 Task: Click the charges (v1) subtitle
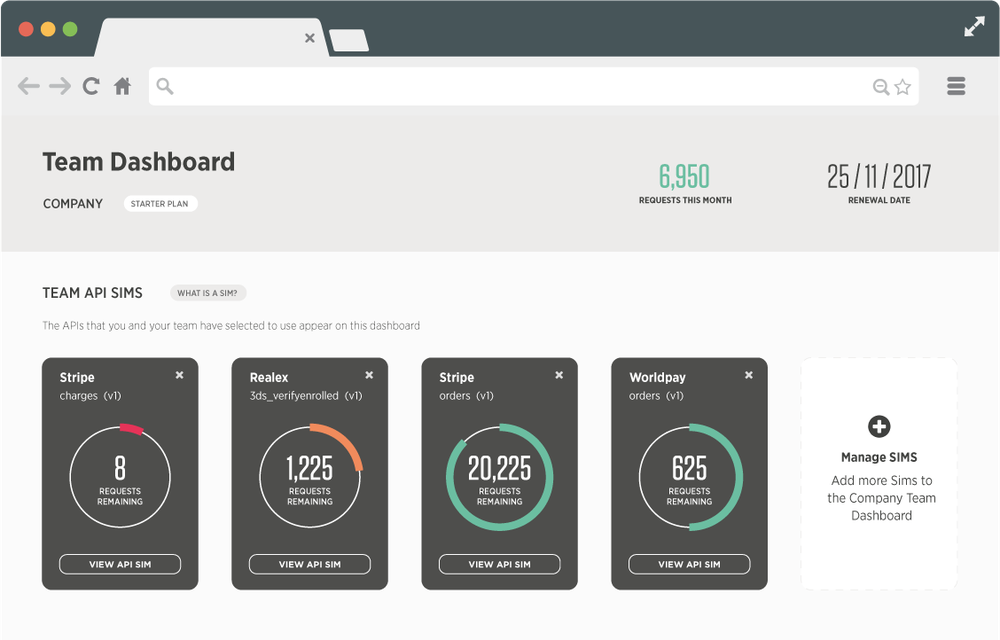(91, 396)
